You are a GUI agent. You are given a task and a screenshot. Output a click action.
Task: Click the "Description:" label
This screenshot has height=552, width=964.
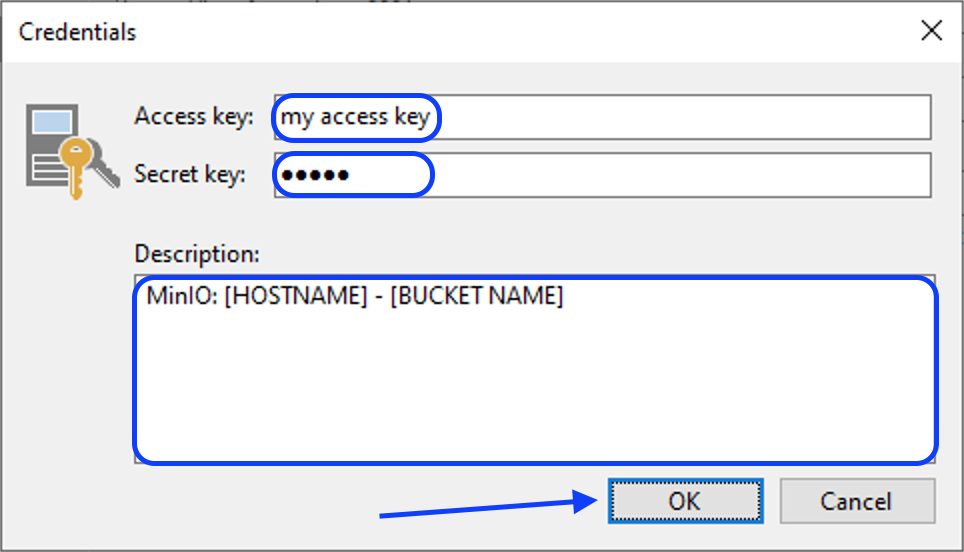pos(197,254)
